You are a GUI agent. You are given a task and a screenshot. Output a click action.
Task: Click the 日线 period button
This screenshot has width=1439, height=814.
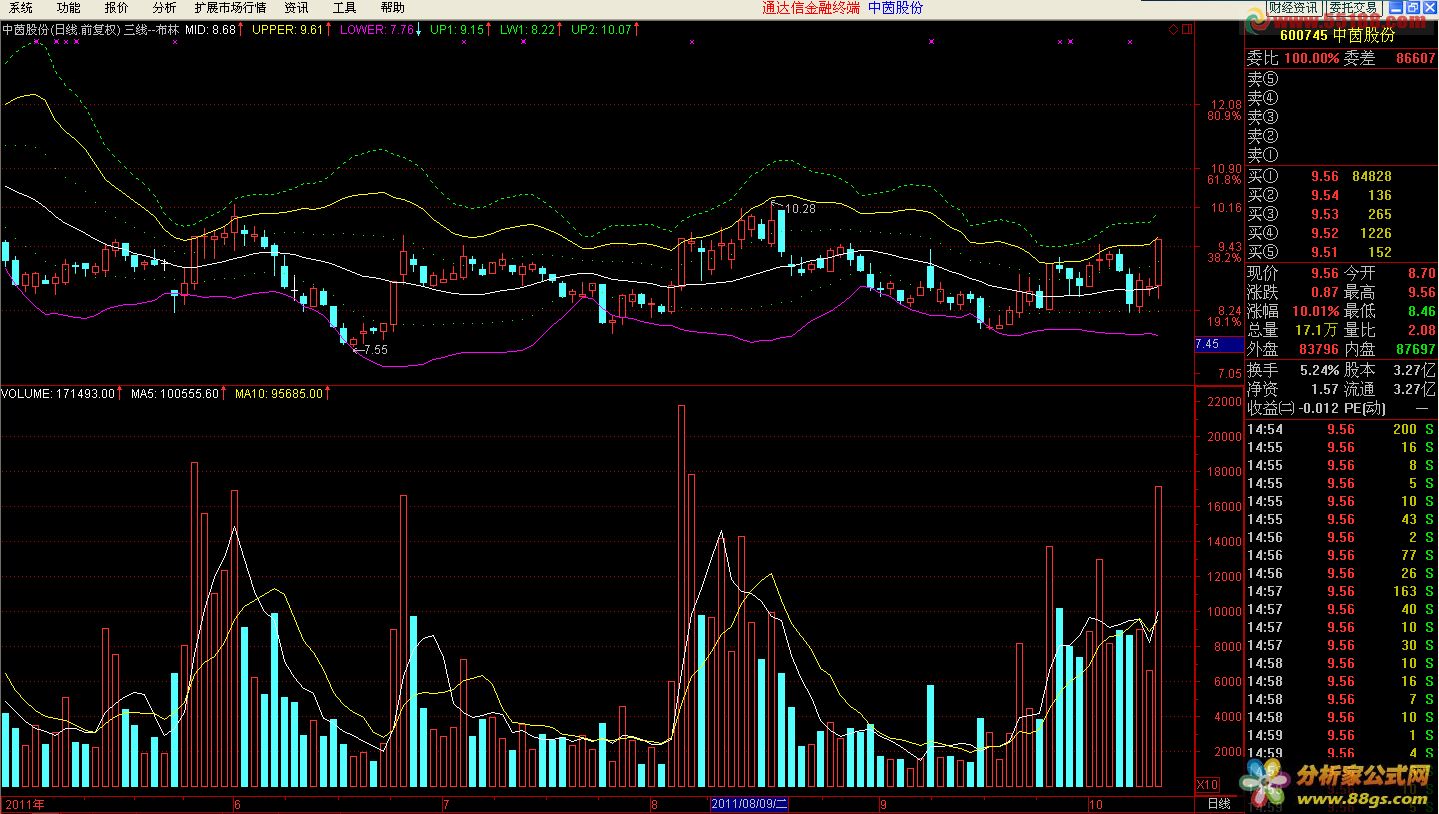tap(1218, 804)
